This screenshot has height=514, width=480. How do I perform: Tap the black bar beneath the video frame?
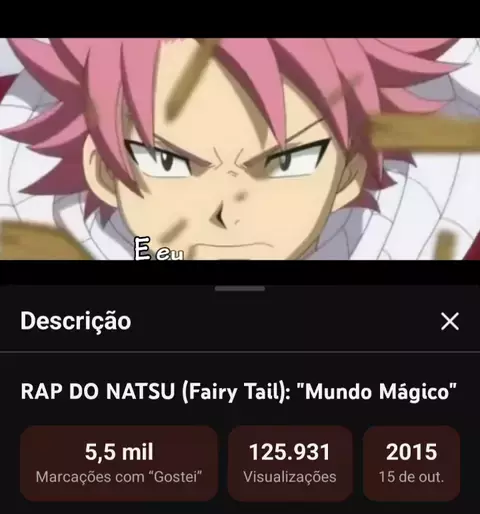pyautogui.click(x=240, y=272)
